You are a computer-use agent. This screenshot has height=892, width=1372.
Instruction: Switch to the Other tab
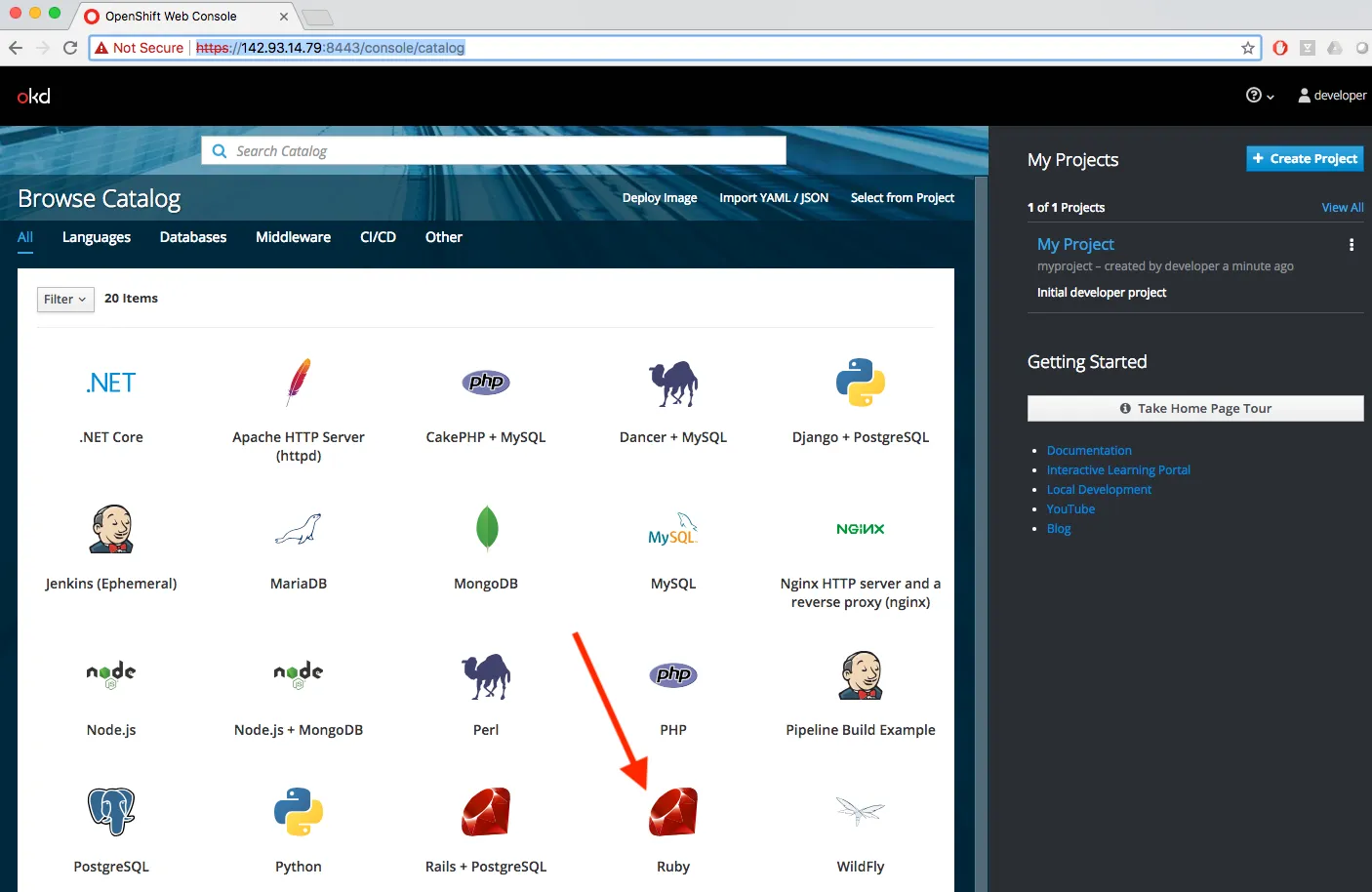[x=444, y=237]
